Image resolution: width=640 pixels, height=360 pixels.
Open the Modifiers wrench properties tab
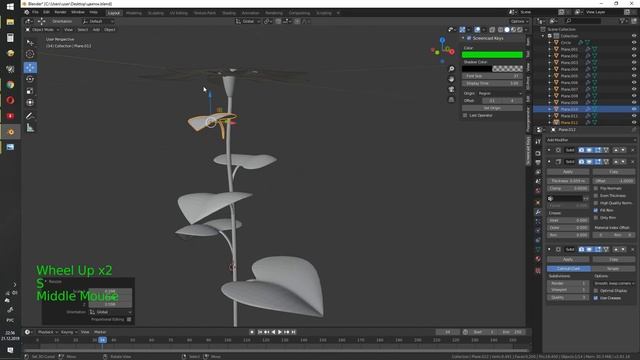(x=538, y=212)
